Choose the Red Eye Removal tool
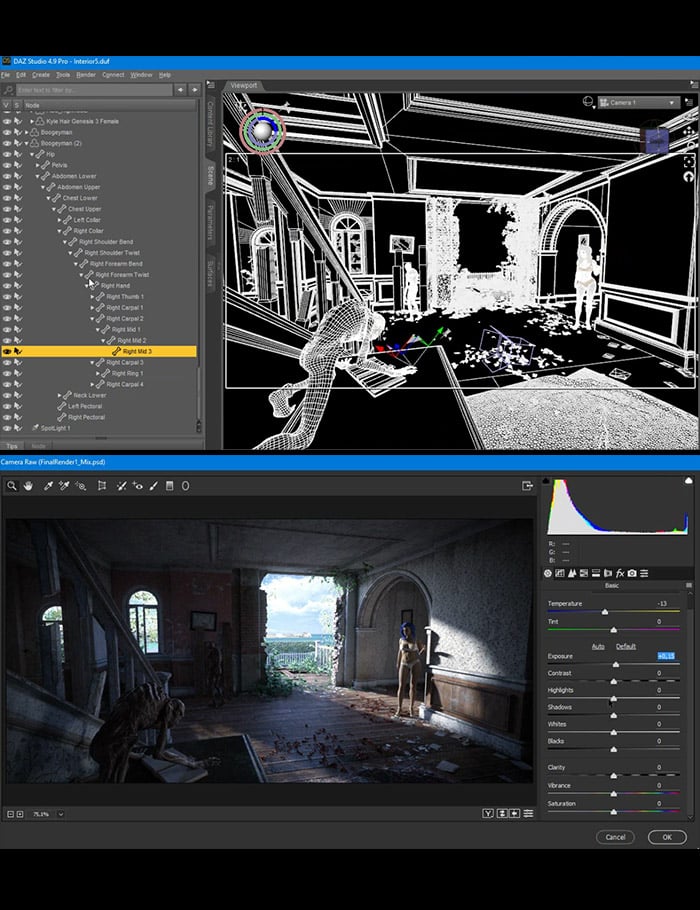Screen dimensions: 700x910 [x=138, y=486]
